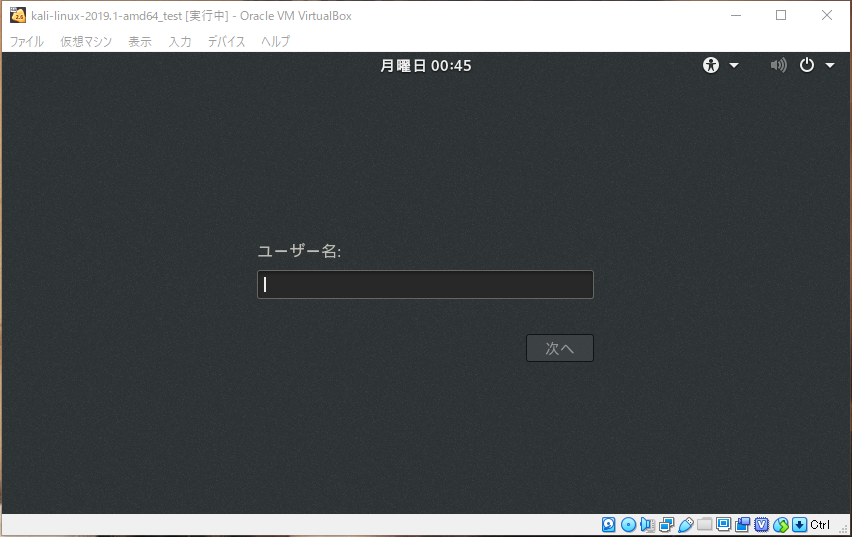Click the 月曜日 00:45 clock

[x=425, y=66]
